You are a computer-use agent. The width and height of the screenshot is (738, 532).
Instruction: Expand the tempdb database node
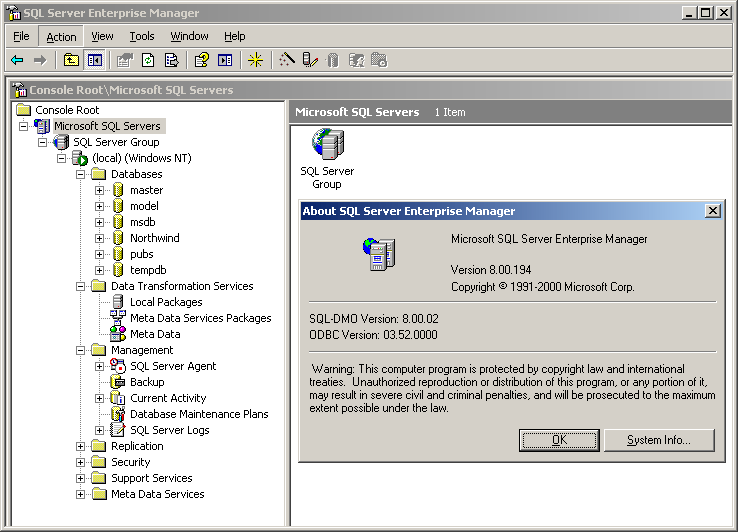(99, 270)
